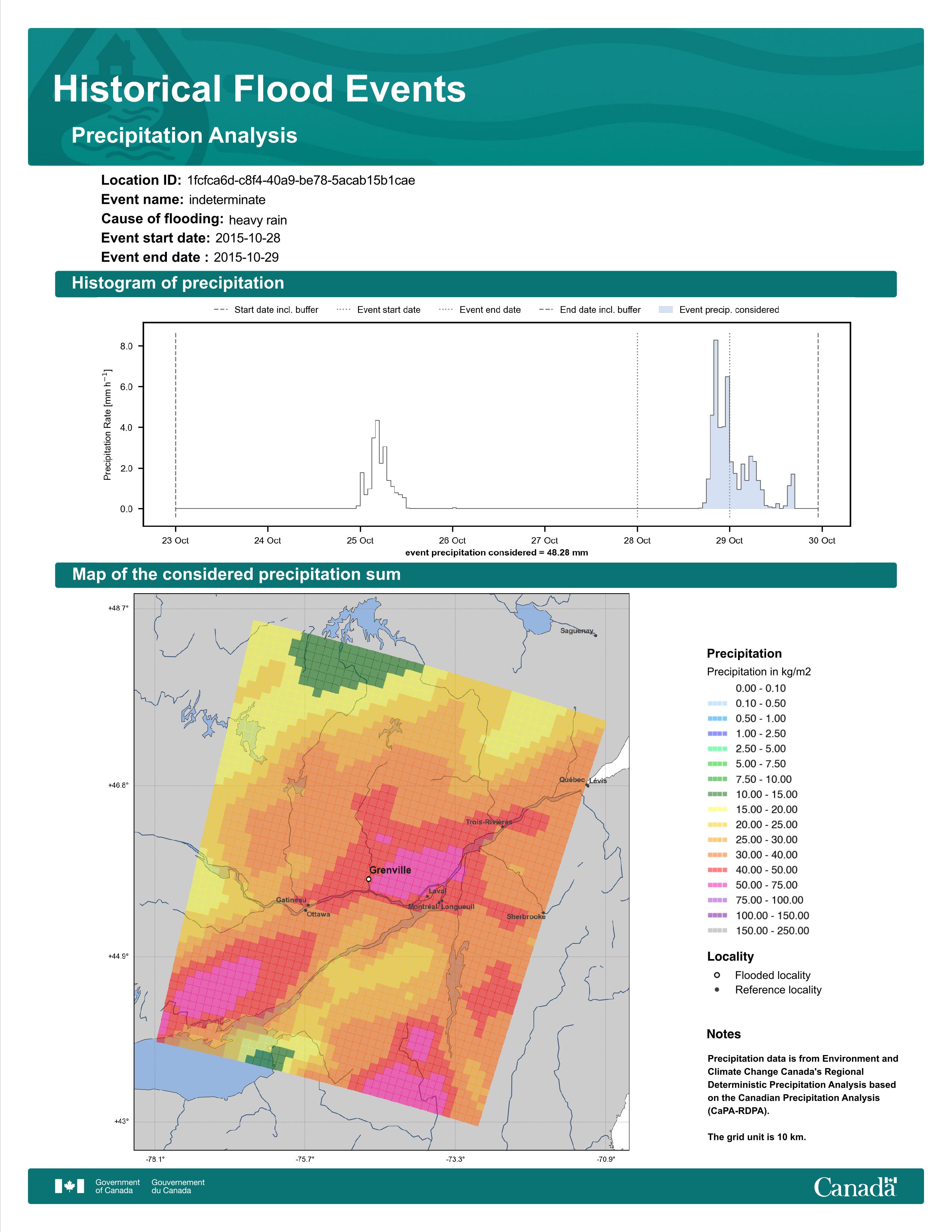Click the Ottawa label on the map
Image resolution: width=952 pixels, height=1232 pixels.
tap(318, 914)
